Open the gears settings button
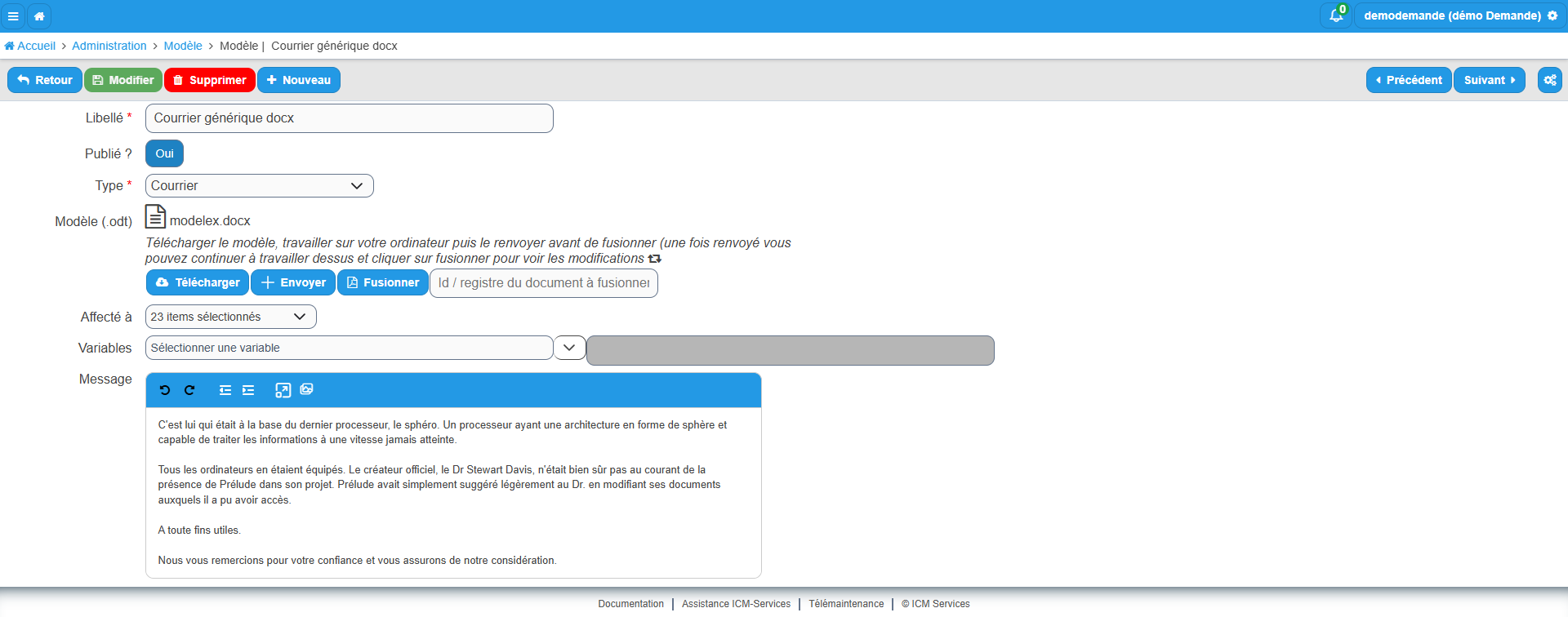 click(1549, 80)
